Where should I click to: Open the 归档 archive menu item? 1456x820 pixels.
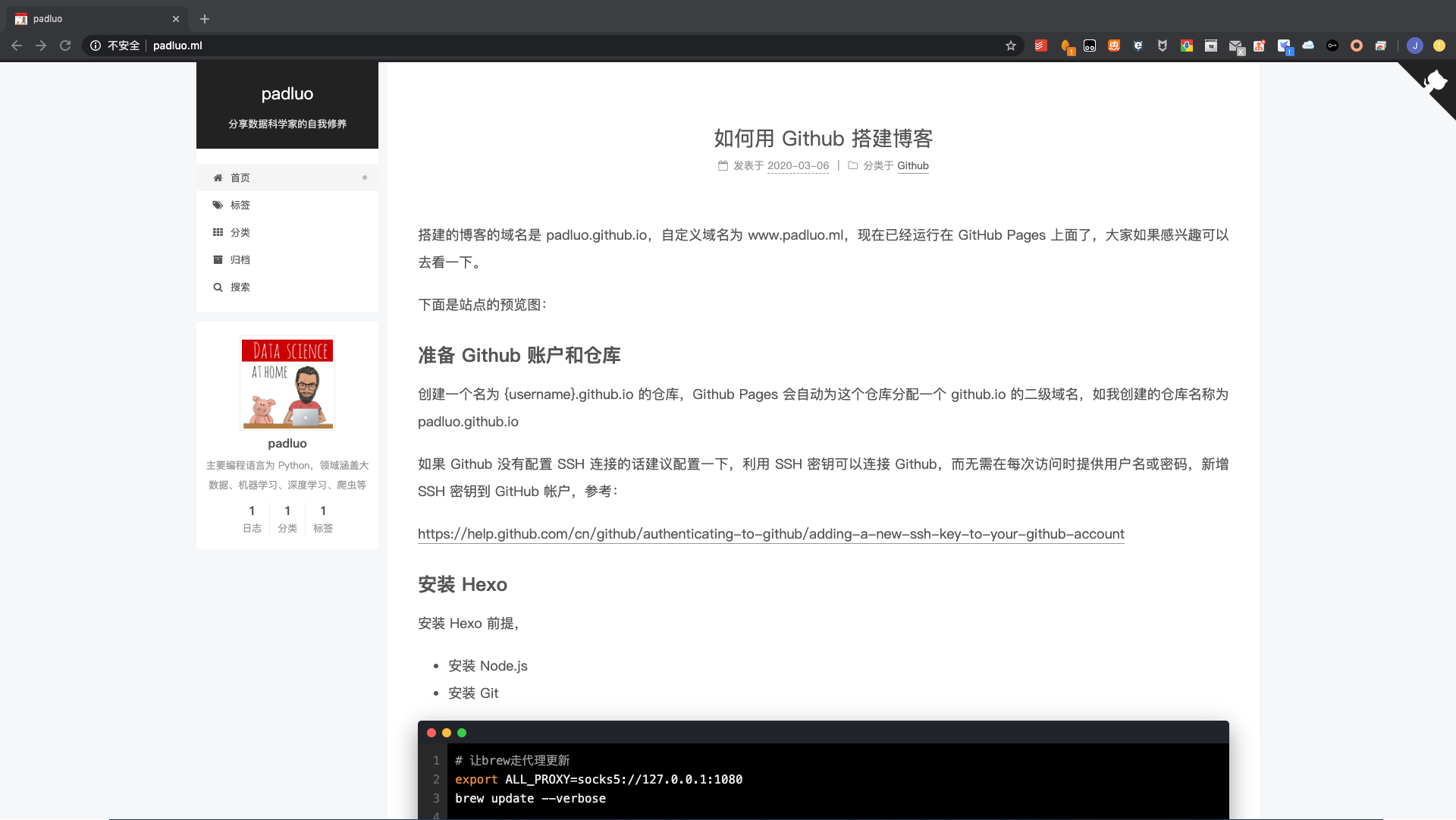pyautogui.click(x=240, y=259)
